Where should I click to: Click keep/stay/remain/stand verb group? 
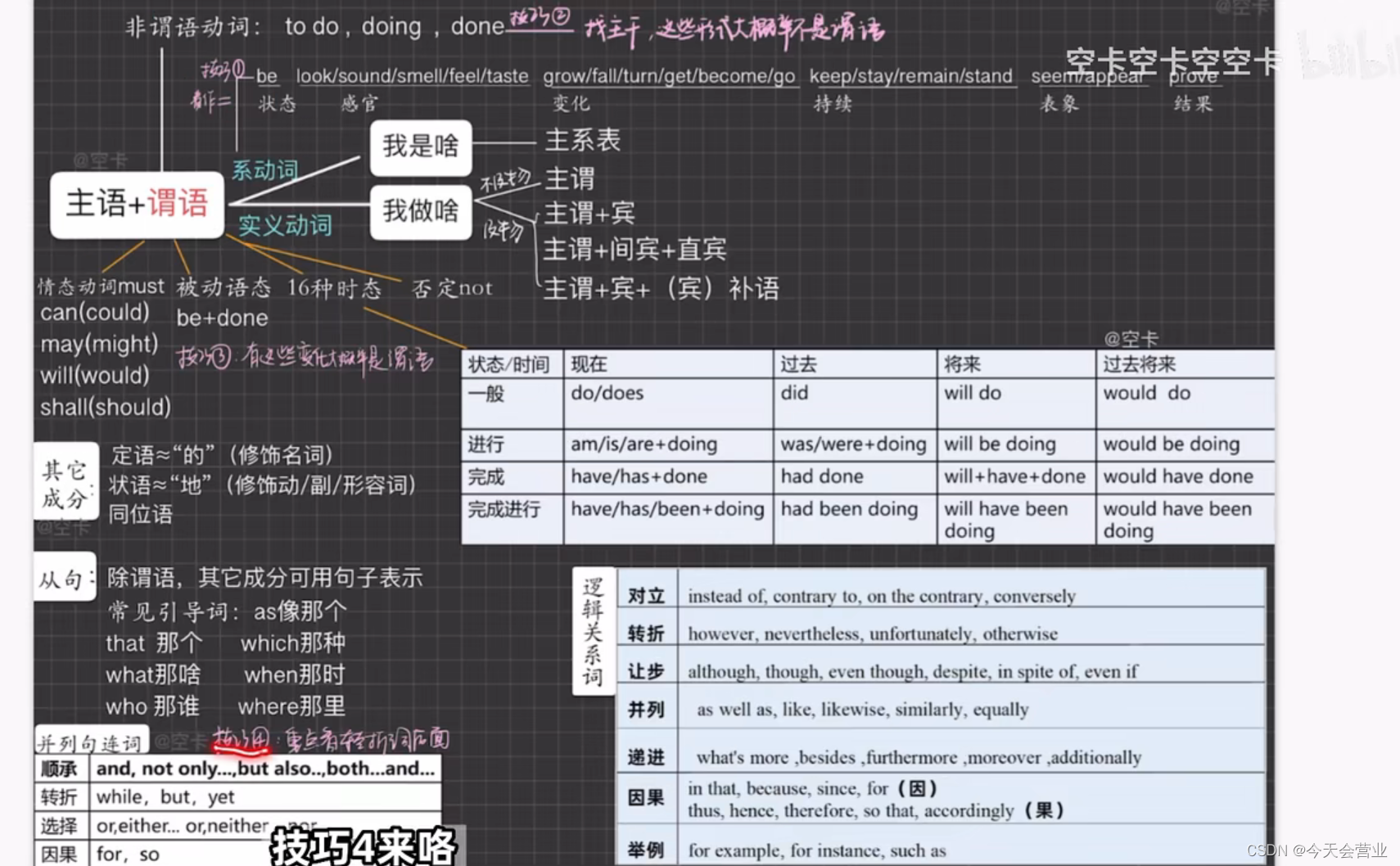[x=911, y=76]
